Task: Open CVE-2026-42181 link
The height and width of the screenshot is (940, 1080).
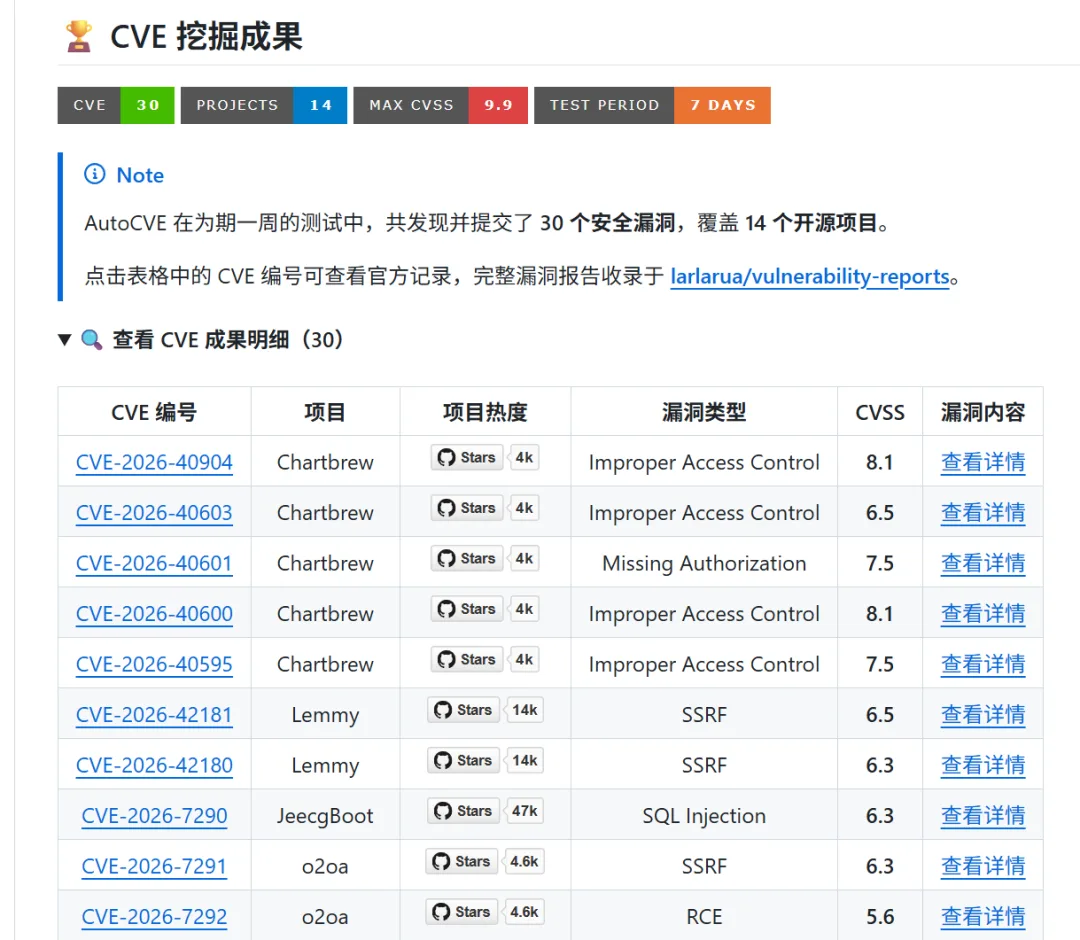Action: click(154, 715)
